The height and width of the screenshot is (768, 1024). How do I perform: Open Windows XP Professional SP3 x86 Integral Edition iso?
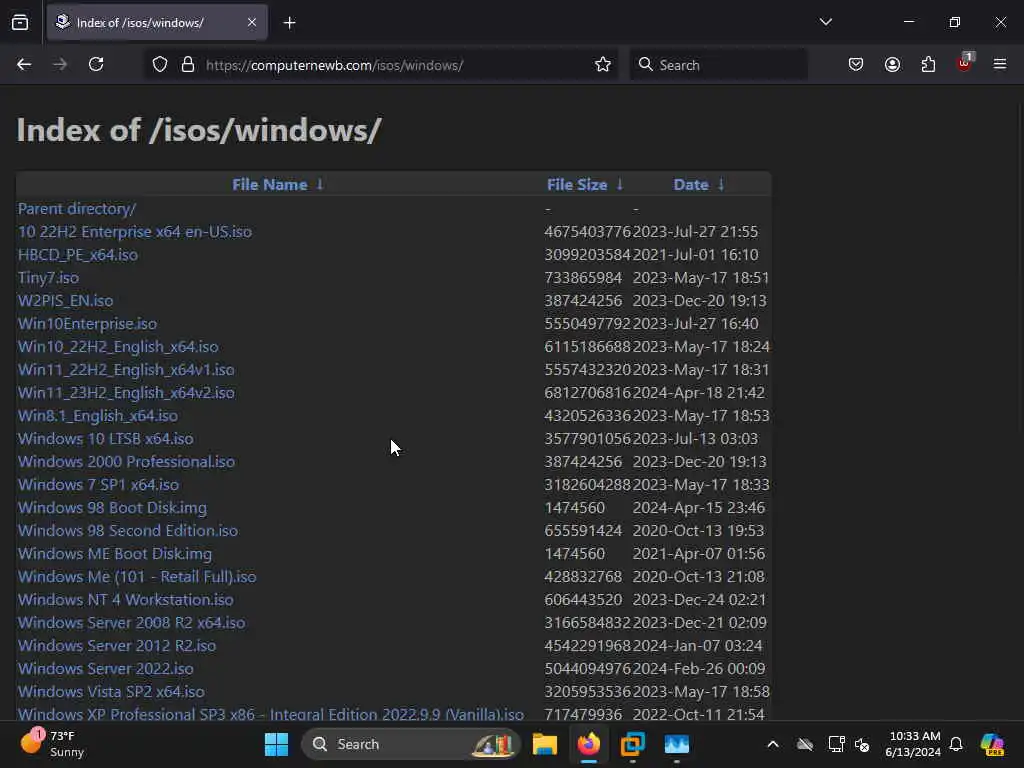point(270,714)
